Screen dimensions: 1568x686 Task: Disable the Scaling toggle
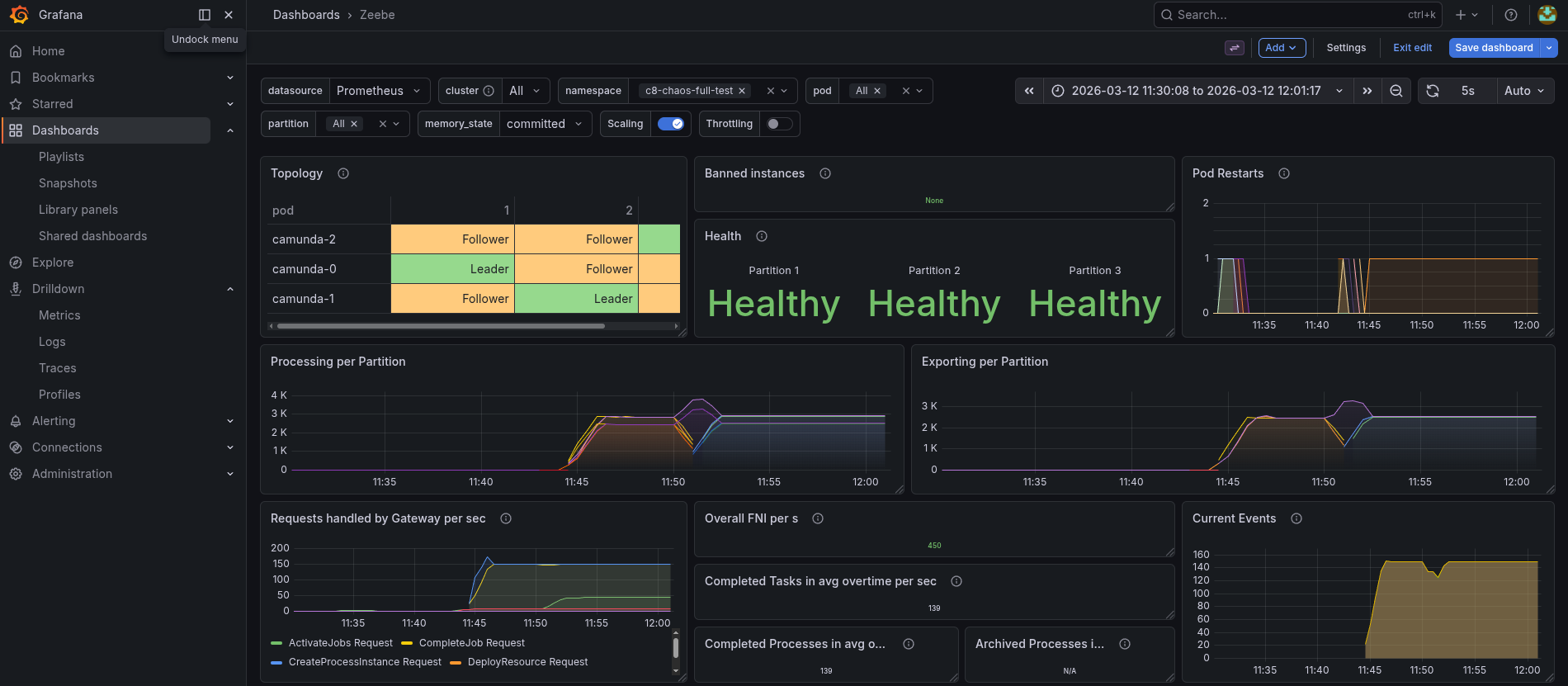pos(670,124)
